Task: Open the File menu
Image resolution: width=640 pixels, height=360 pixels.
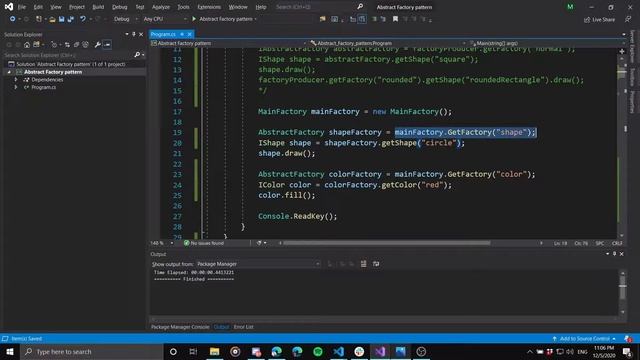Action: tap(22, 7)
